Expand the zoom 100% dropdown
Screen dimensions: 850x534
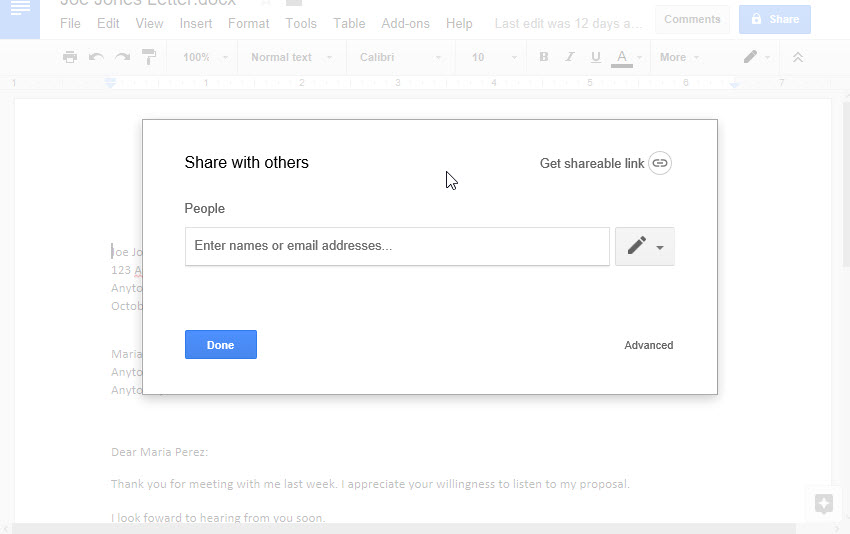205,57
